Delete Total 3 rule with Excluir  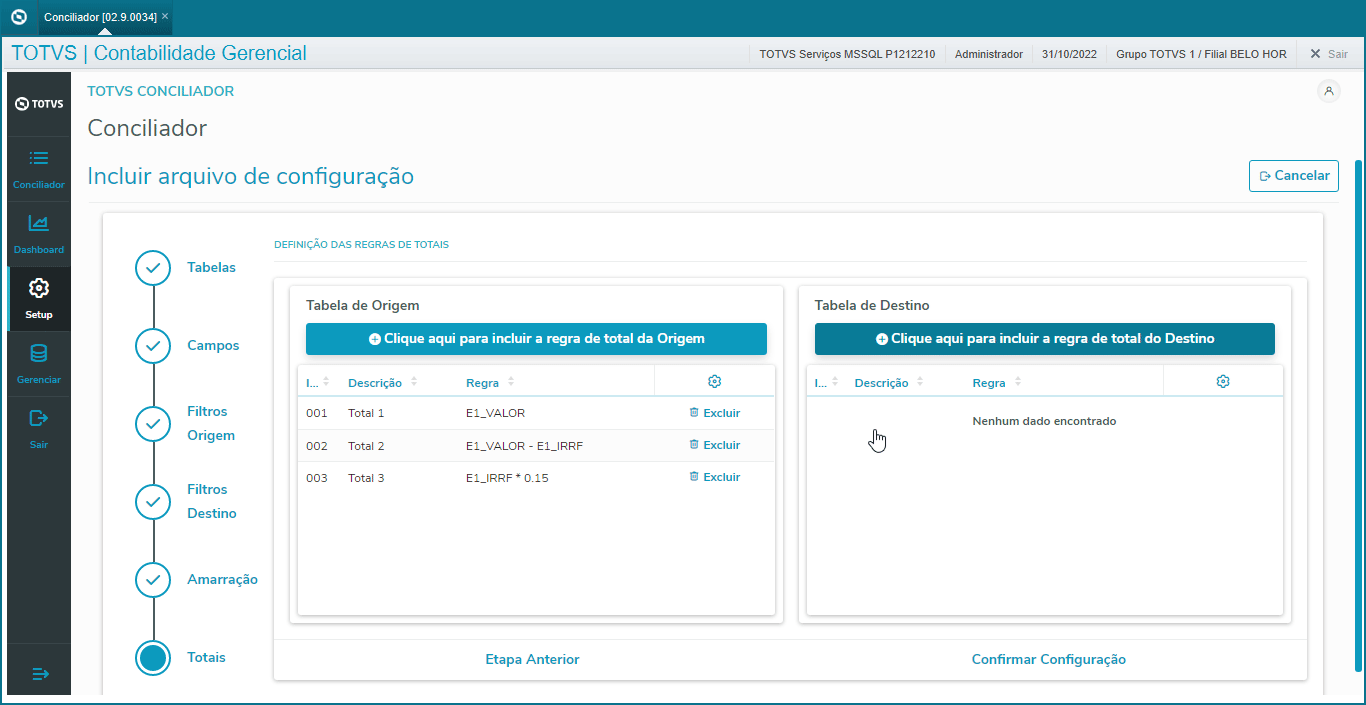coord(714,477)
